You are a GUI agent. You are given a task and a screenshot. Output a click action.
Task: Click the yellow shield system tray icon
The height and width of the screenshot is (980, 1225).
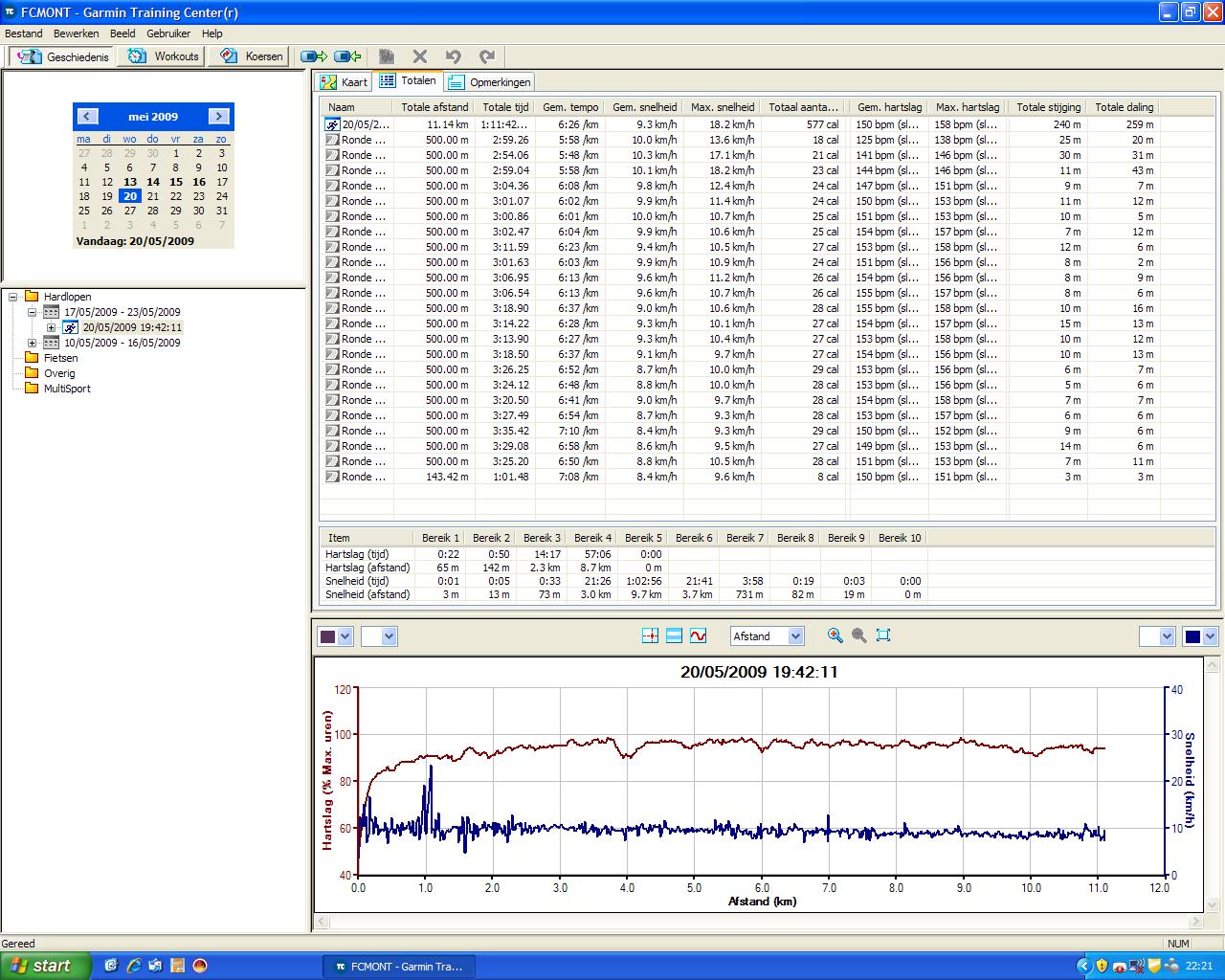1102,967
